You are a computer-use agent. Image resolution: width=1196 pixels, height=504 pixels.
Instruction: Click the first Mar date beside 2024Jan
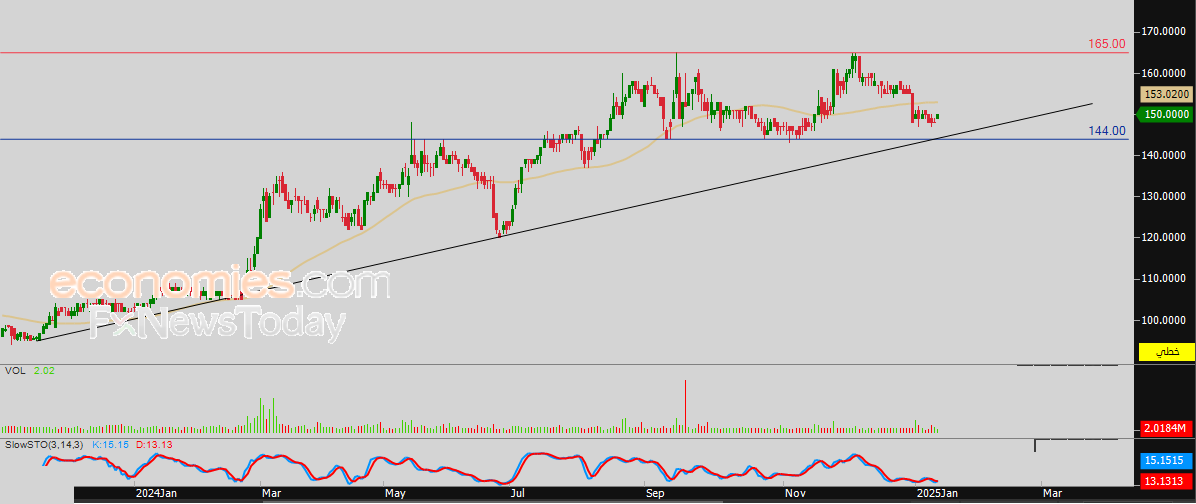coord(270,494)
